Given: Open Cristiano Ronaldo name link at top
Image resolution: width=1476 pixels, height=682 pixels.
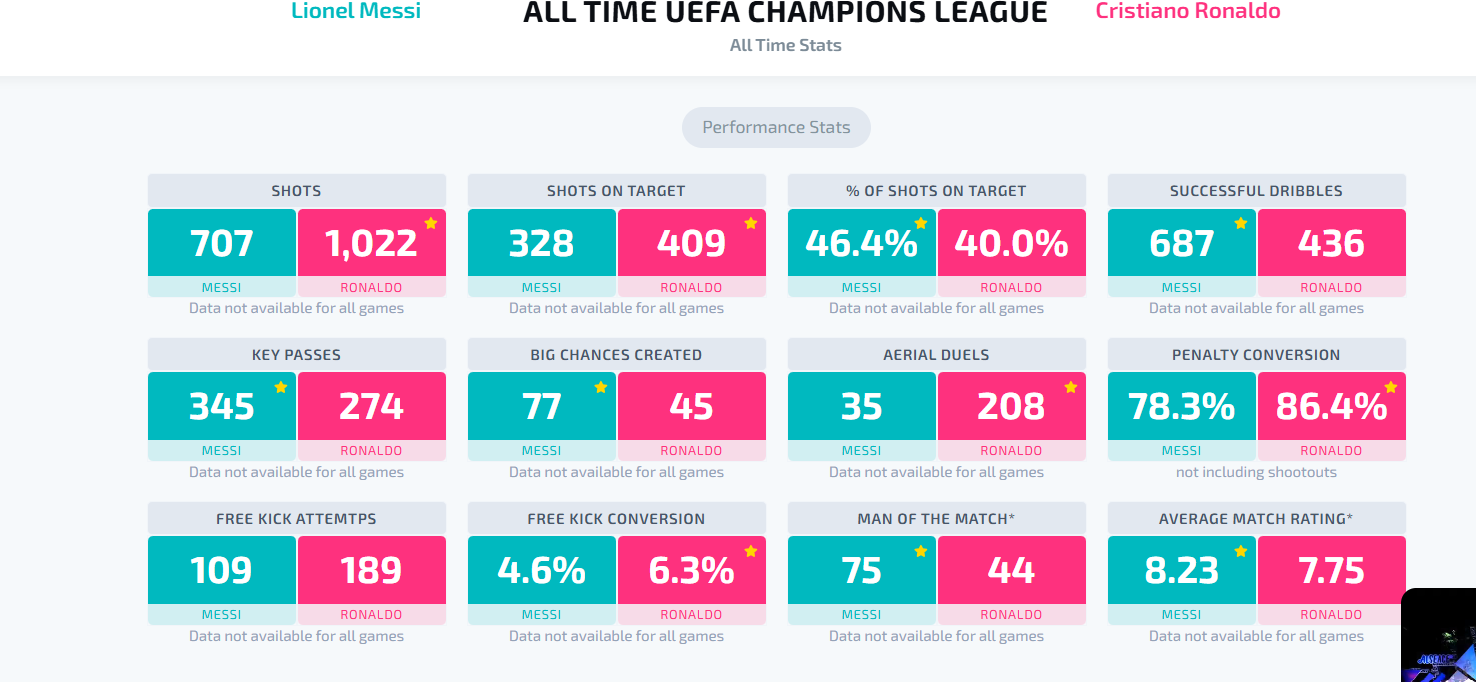Looking at the screenshot, I should tap(1188, 11).
